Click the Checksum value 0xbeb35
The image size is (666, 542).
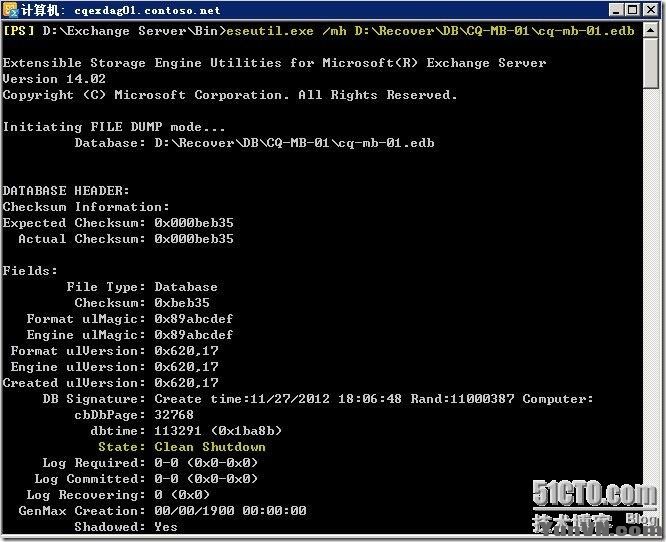[x=182, y=303]
